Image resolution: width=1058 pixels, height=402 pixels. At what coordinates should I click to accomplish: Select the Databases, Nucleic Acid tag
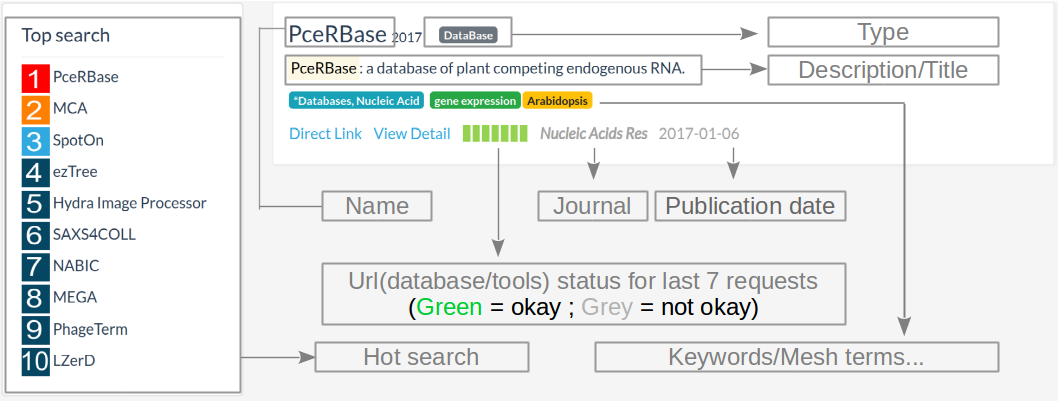point(356,101)
